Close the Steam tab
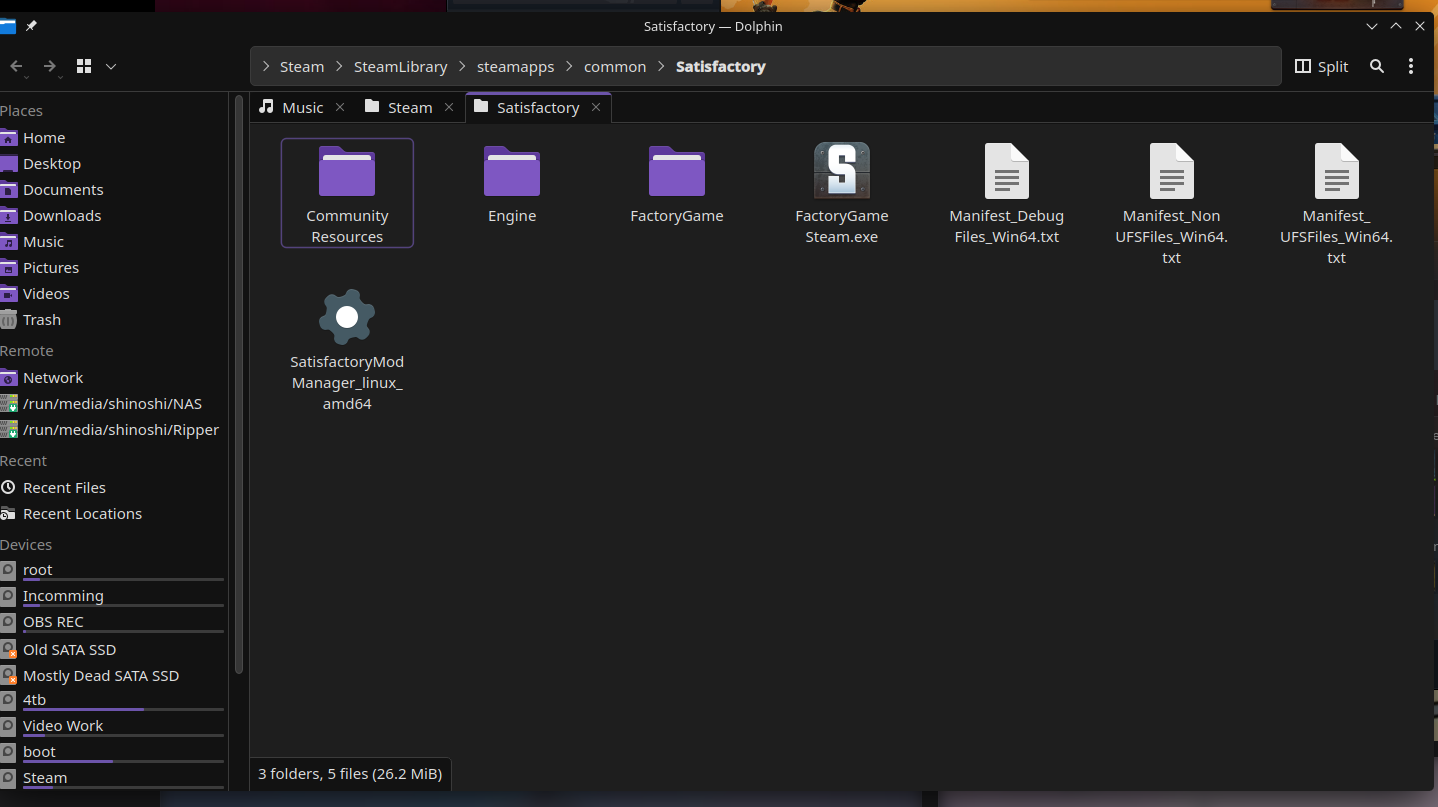 coord(449,107)
